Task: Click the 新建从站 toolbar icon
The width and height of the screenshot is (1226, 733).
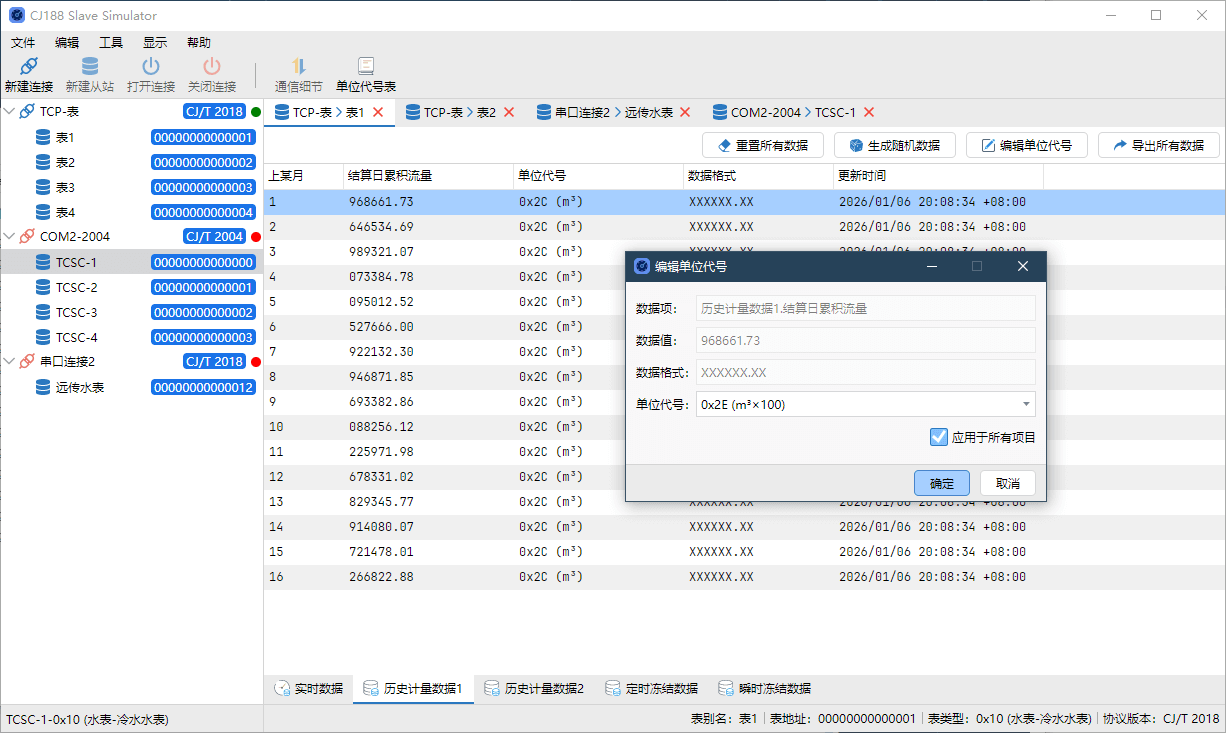Action: coord(90,67)
